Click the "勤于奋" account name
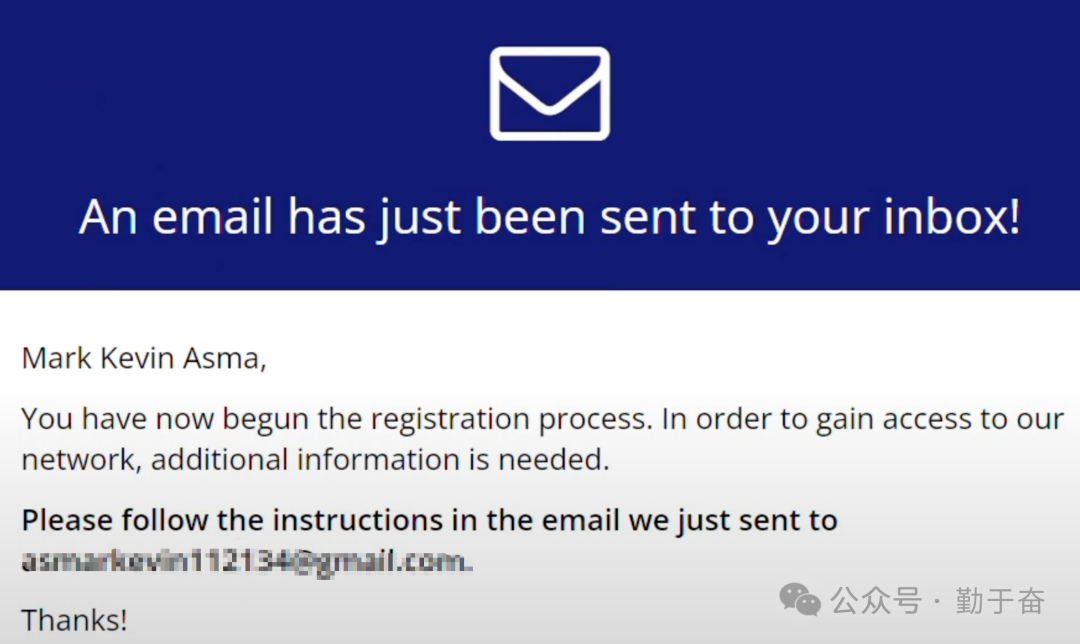Screen dimensions: 1080x644 click(1000, 601)
